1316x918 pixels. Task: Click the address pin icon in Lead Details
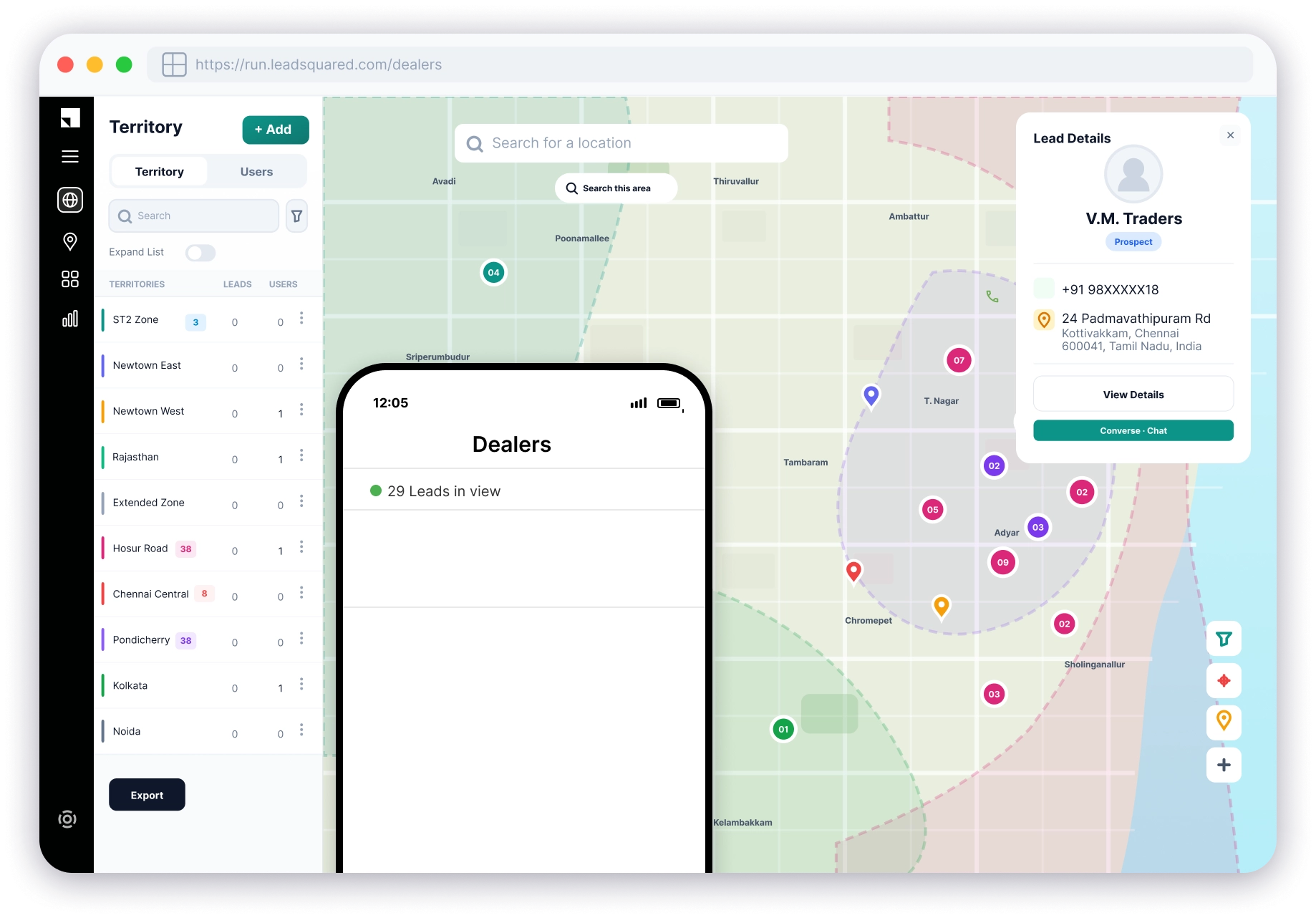click(x=1044, y=319)
